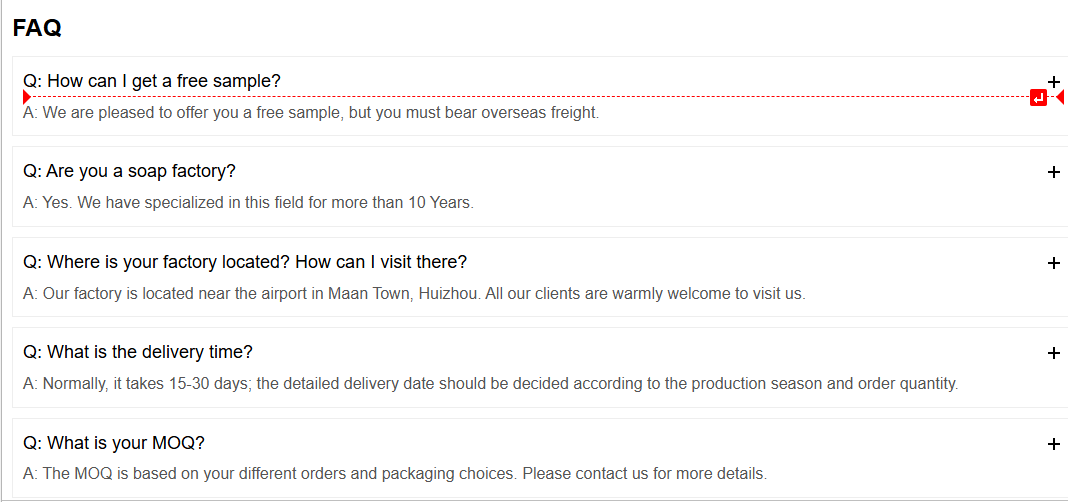This screenshot has width=1068, height=502.
Task: Click the answer mentioning 10 Years
Action: coord(249,202)
